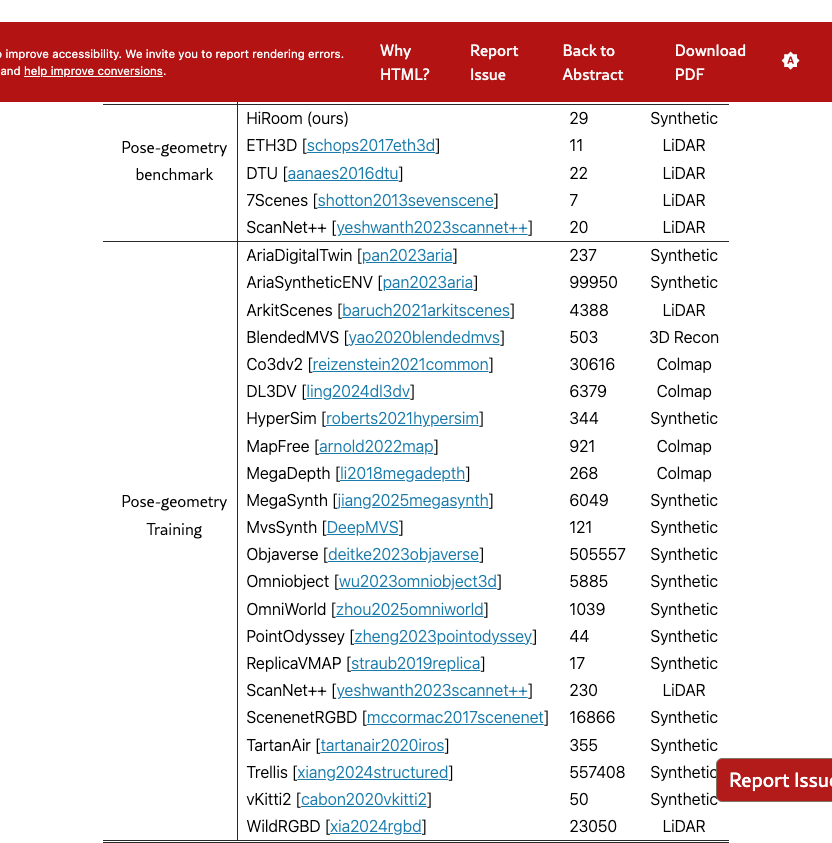Toggle the color theme icon in header
Image resolution: width=832 pixels, height=843 pixels.
pos(790,61)
